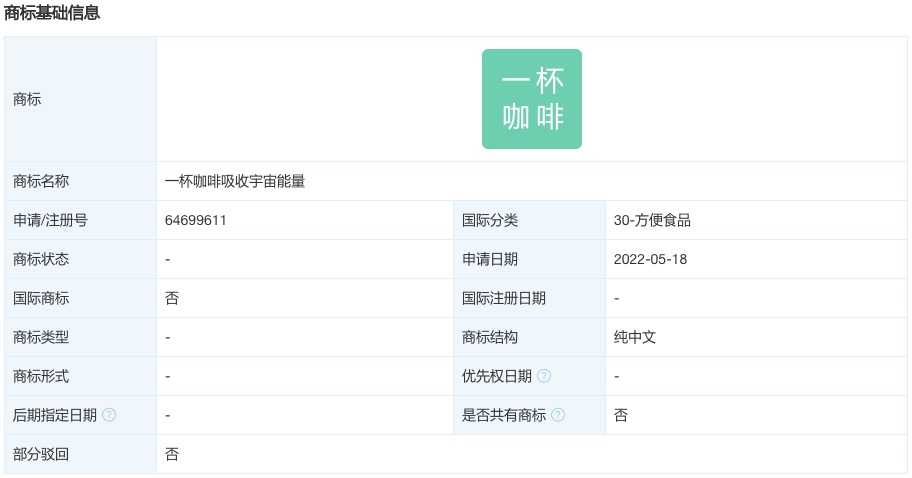Select the registration number 64699611
Viewport: 912px width, 478px height.
[x=196, y=220]
